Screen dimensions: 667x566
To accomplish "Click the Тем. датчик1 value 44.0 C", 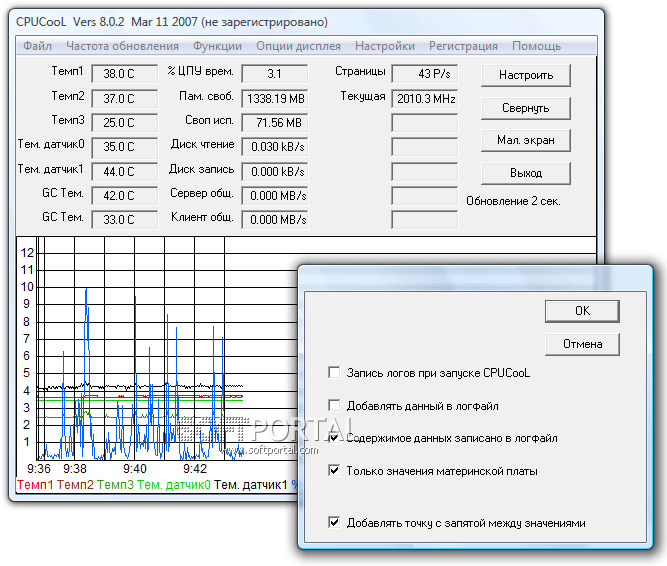I will (124, 172).
